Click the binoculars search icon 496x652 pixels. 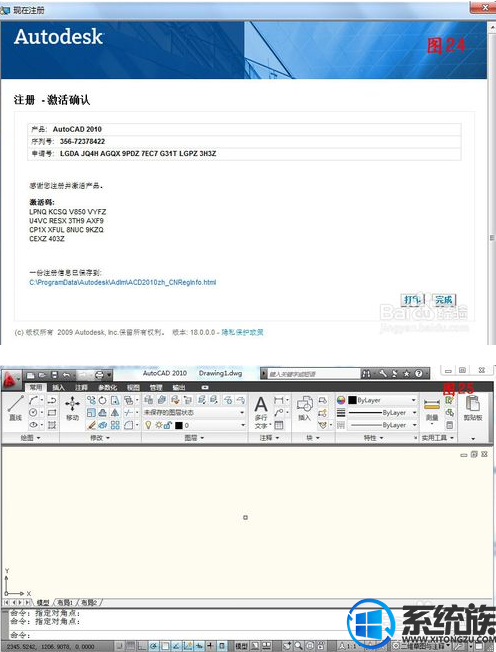366,373
